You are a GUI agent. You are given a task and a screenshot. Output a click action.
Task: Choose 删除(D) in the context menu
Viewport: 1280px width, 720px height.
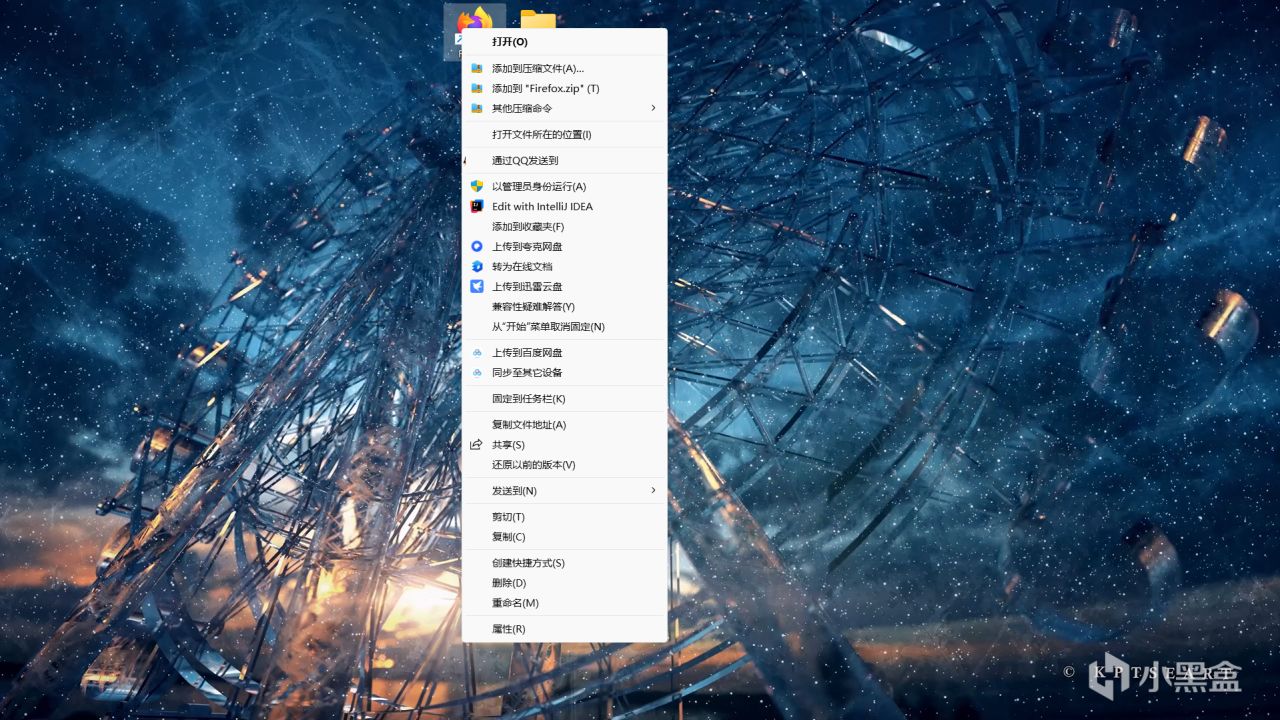point(564,583)
